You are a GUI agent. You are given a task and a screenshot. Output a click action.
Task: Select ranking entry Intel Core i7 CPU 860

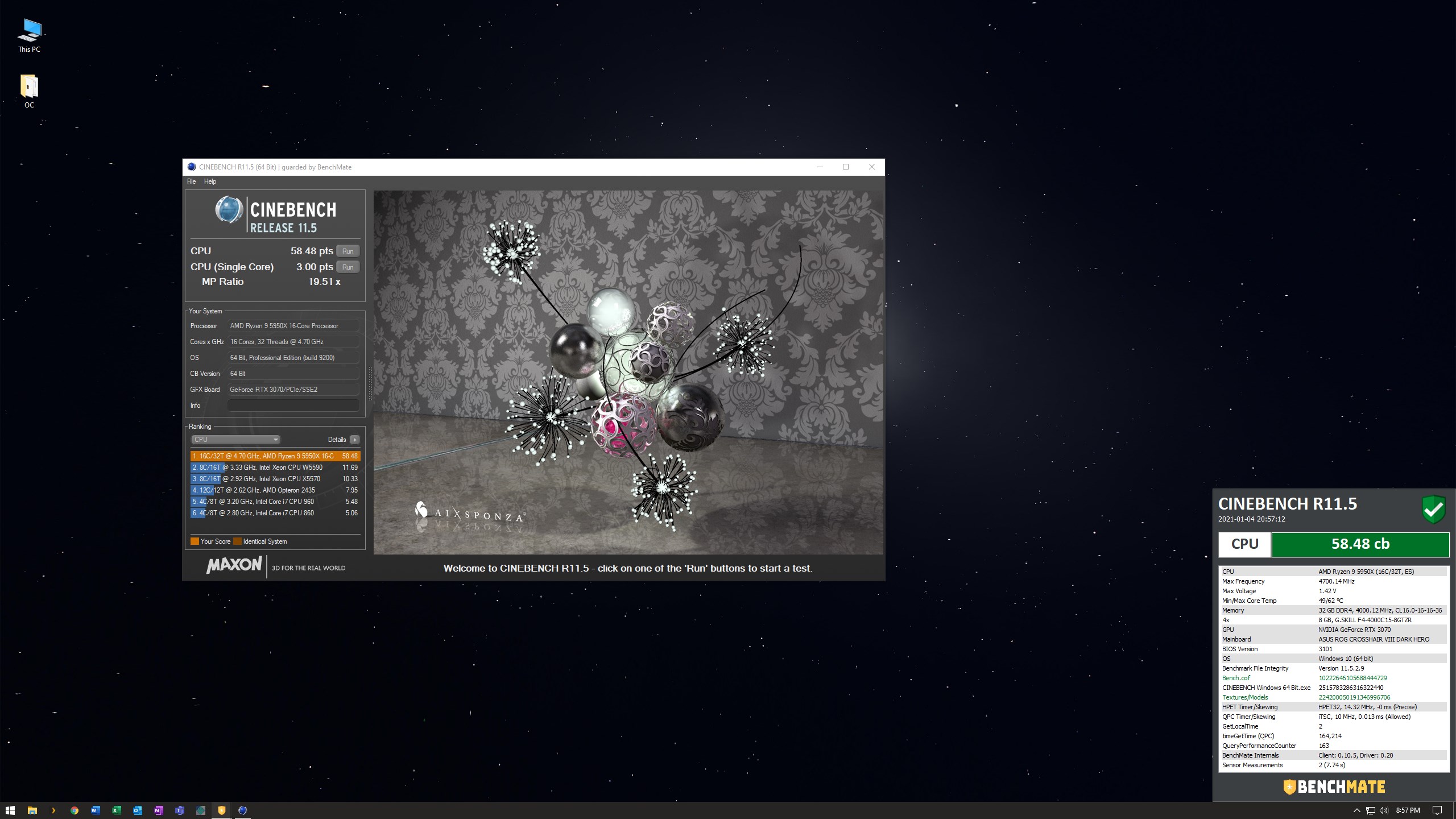[x=275, y=513]
